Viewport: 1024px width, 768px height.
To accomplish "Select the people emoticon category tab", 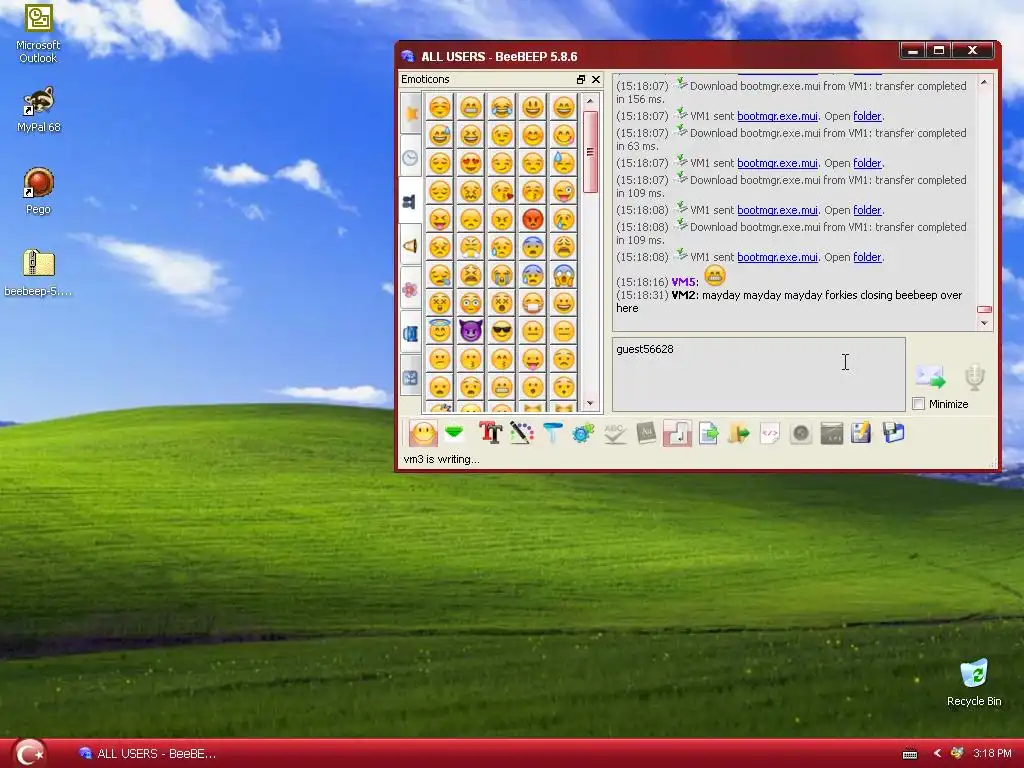I will [411, 202].
